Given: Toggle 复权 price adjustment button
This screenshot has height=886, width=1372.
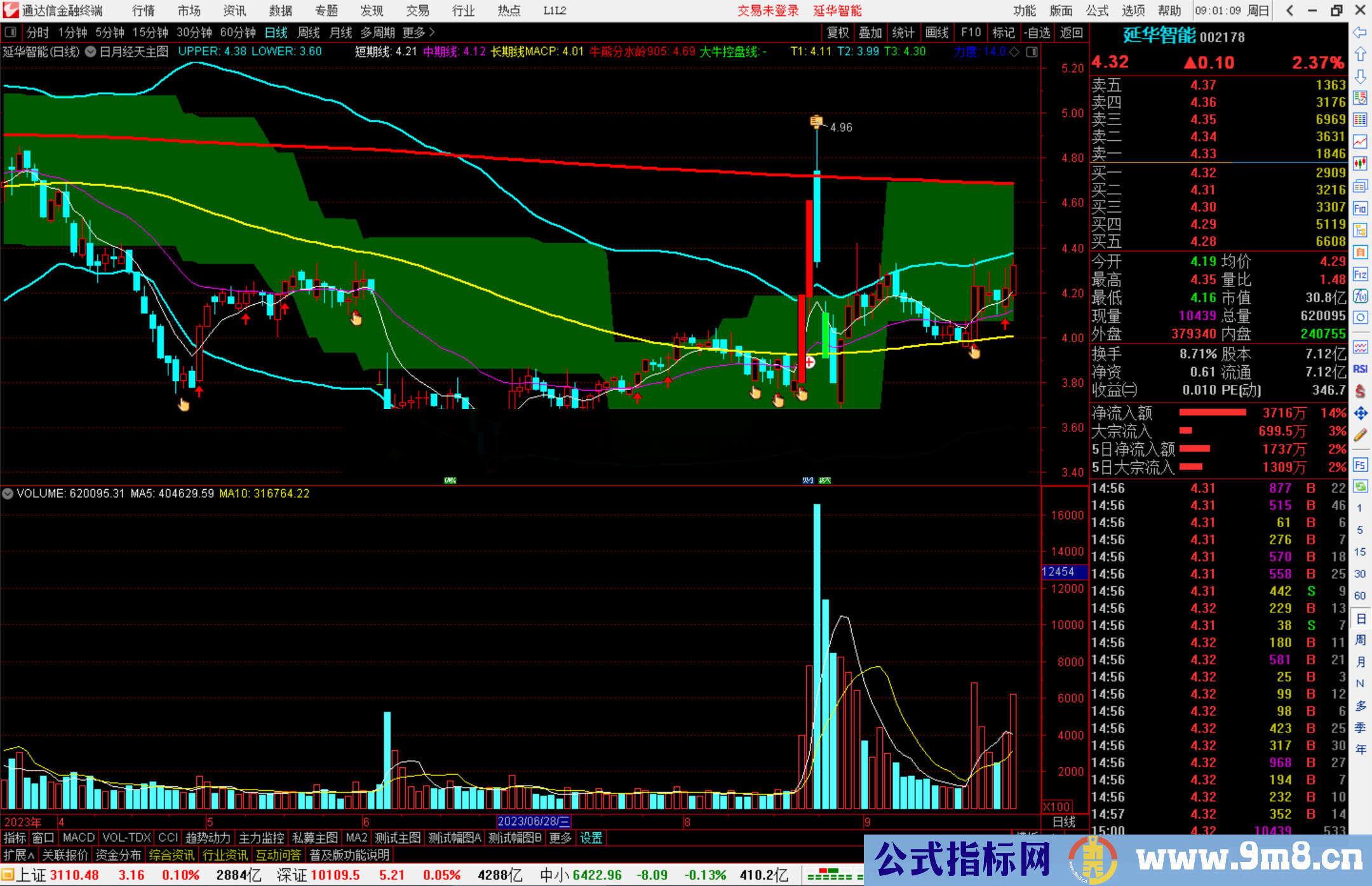Looking at the screenshot, I should pos(837,32).
